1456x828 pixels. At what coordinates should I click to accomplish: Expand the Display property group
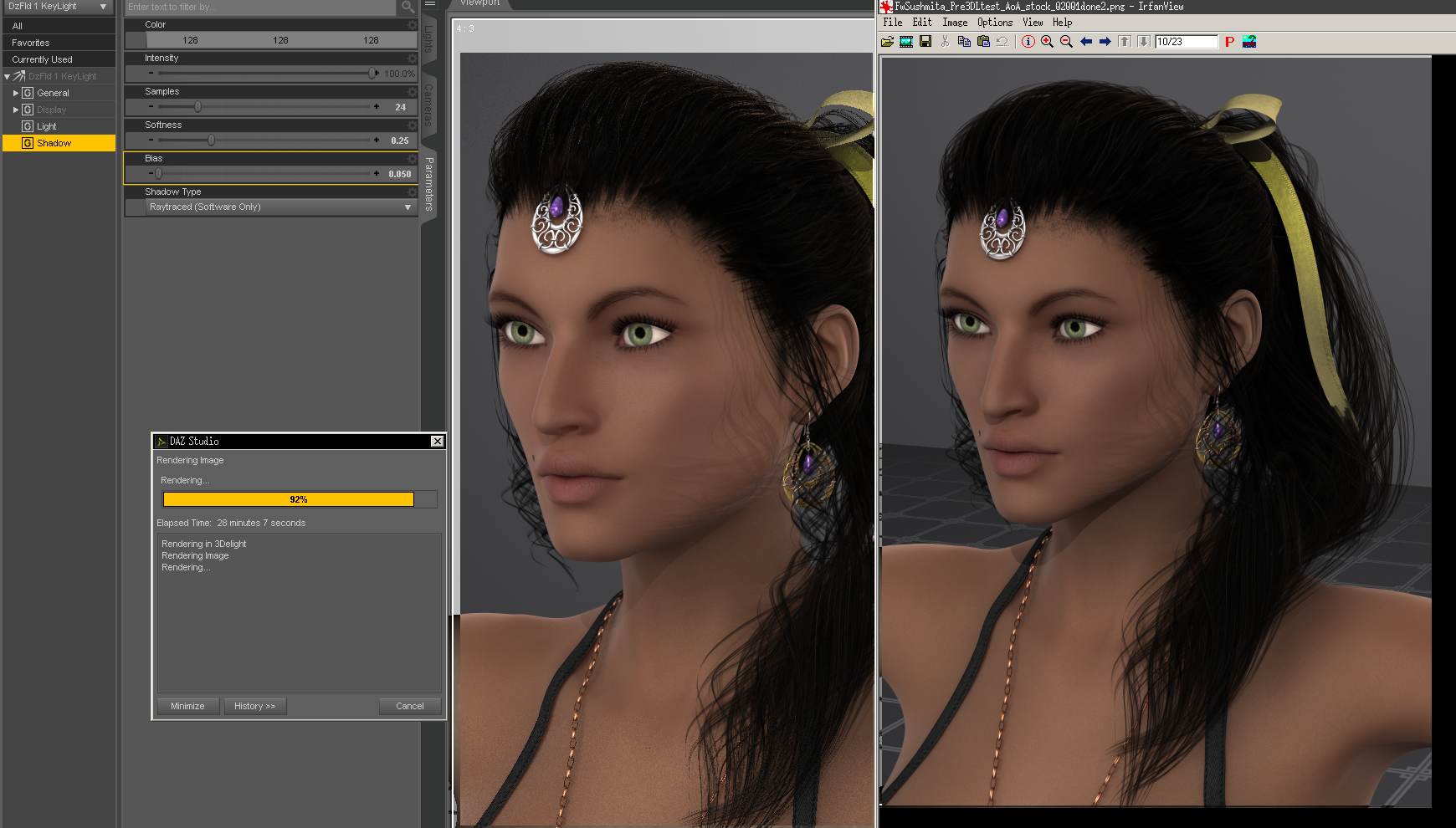pyautogui.click(x=15, y=110)
